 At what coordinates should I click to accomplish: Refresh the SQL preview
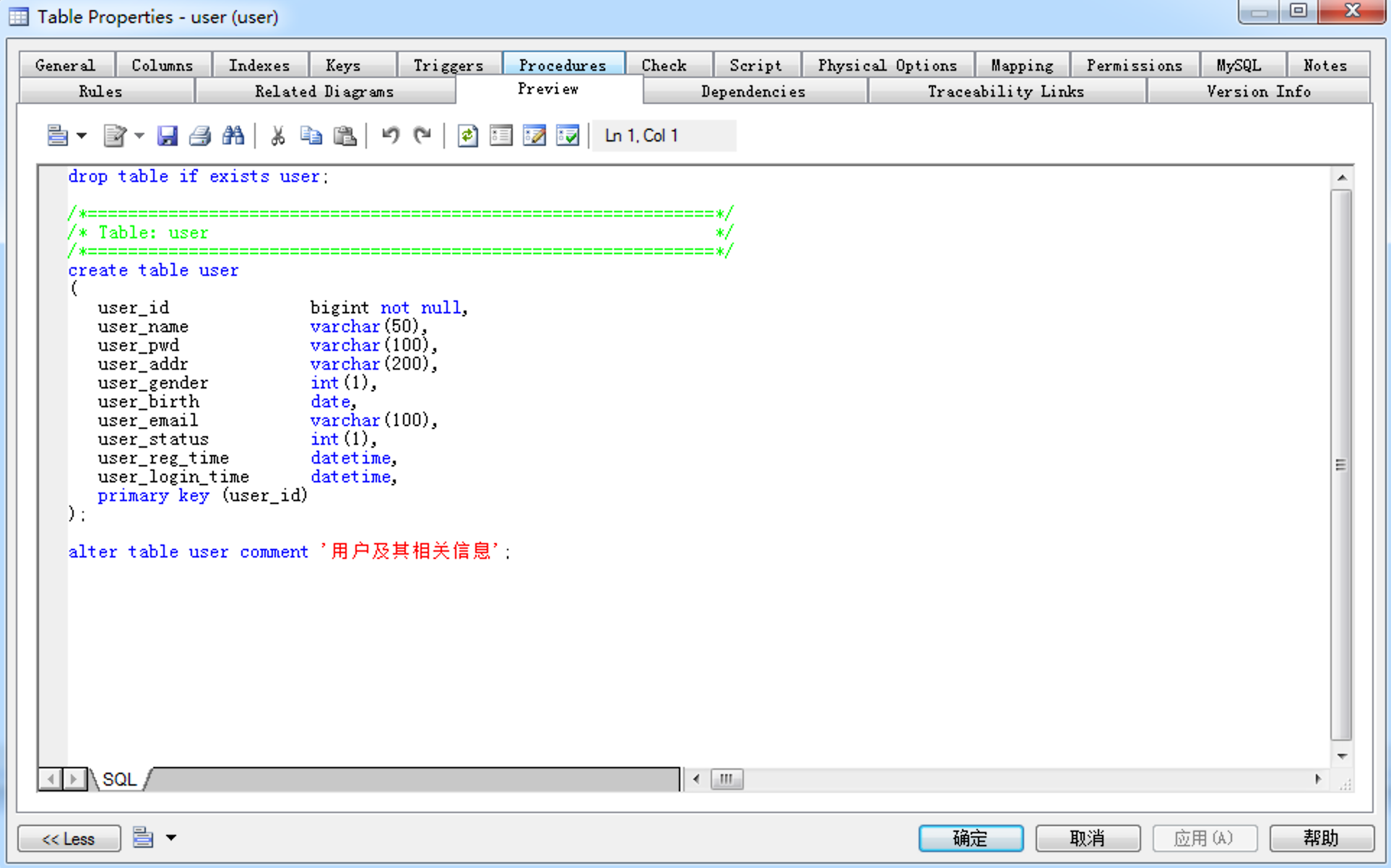click(467, 136)
